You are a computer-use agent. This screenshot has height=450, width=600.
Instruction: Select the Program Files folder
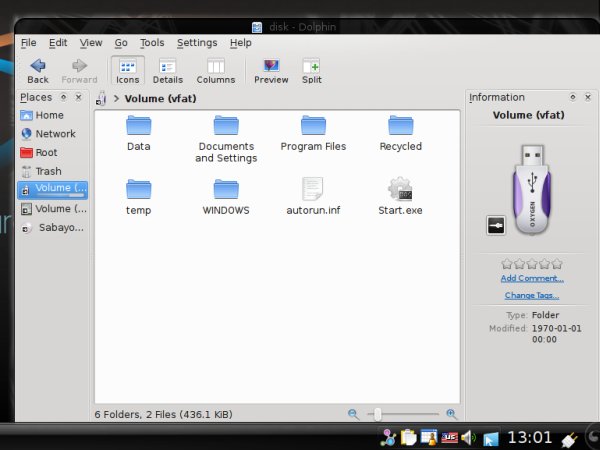[313, 133]
